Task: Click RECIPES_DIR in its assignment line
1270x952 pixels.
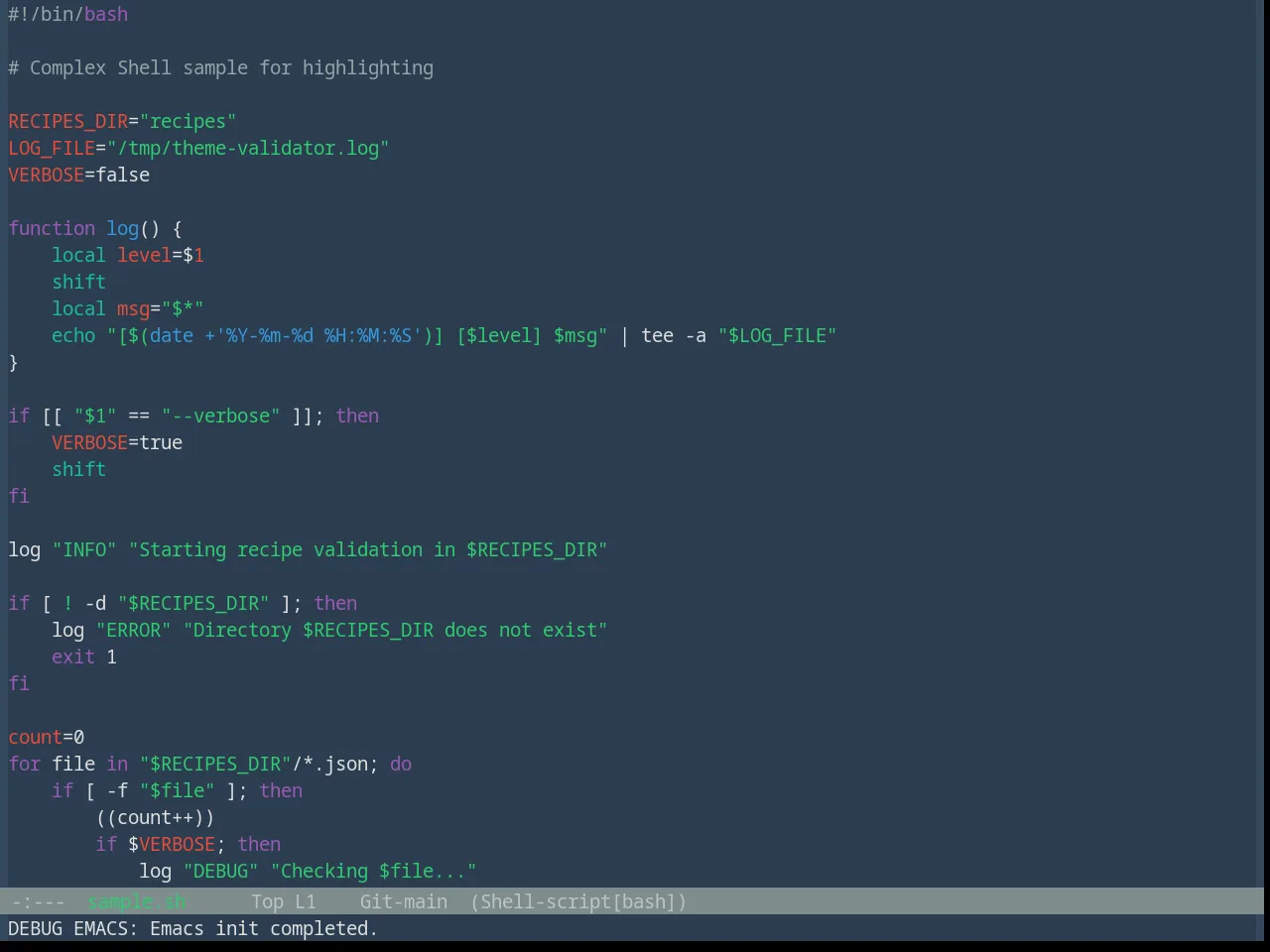Action: point(68,121)
